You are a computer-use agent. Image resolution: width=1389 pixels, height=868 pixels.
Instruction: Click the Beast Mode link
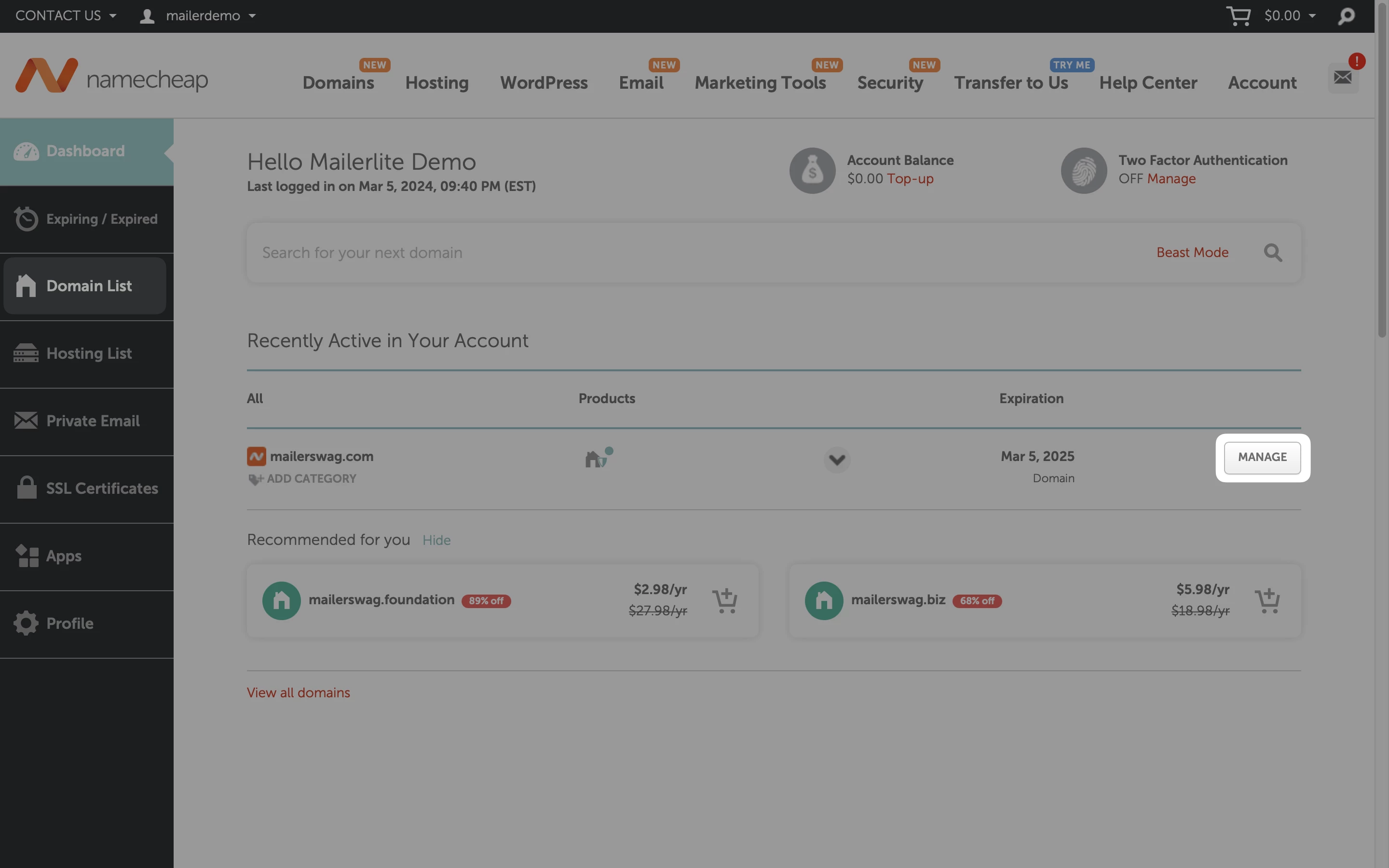pyautogui.click(x=1192, y=253)
